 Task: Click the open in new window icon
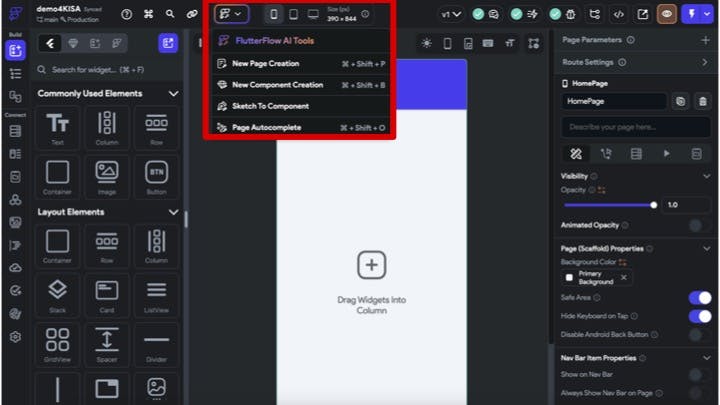click(x=642, y=15)
